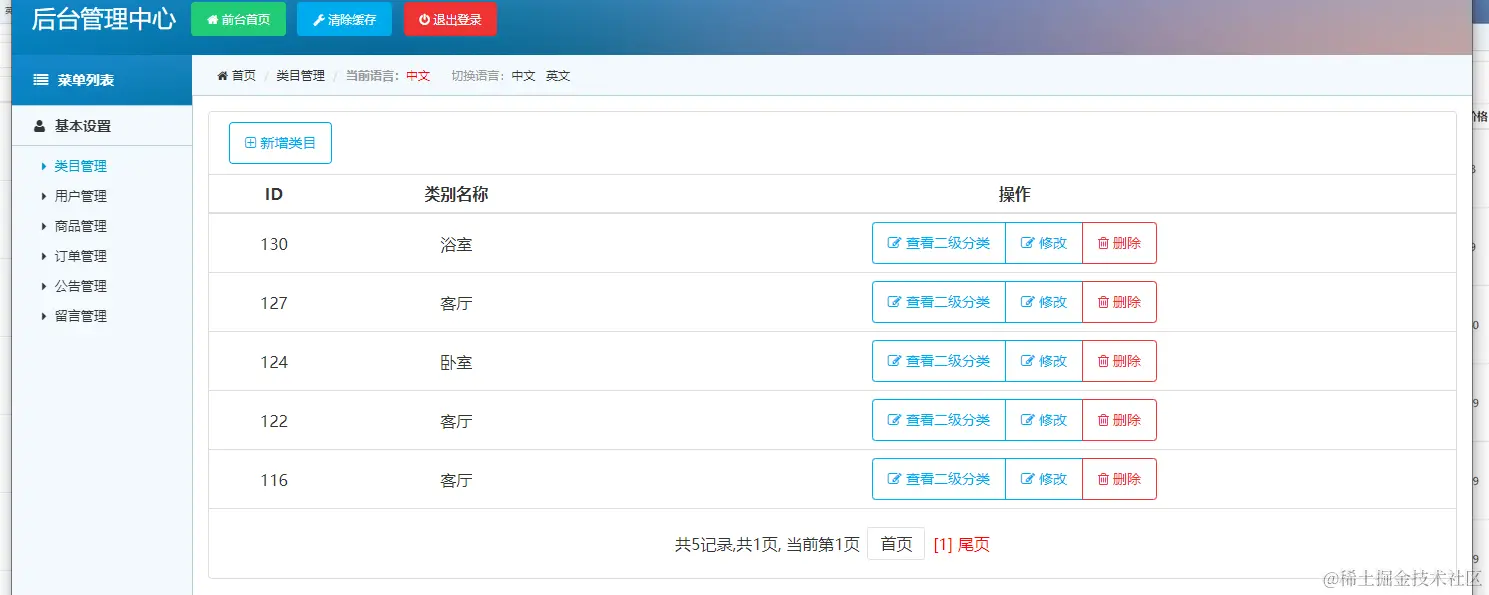Open 公告管理 in the sidebar
This screenshot has height=595, width=1489.
[80, 286]
